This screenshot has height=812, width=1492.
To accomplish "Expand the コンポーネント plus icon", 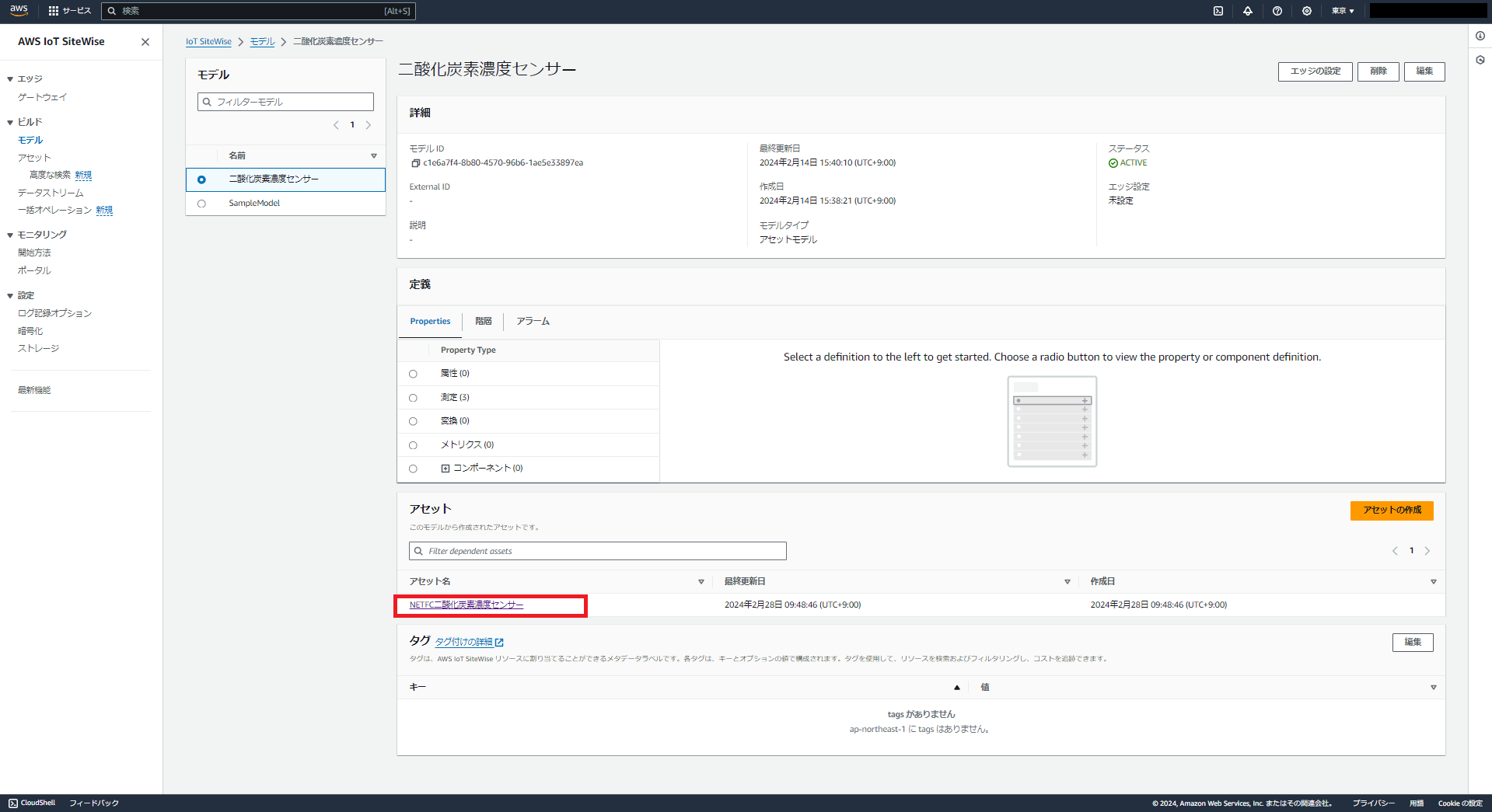I will click(446, 469).
